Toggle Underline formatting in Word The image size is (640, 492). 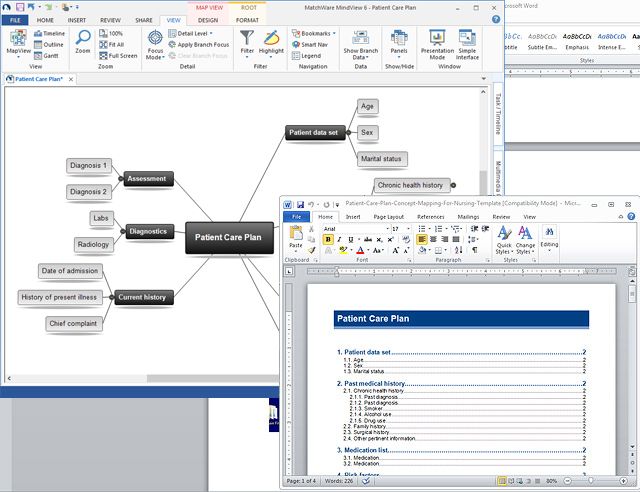351,240
